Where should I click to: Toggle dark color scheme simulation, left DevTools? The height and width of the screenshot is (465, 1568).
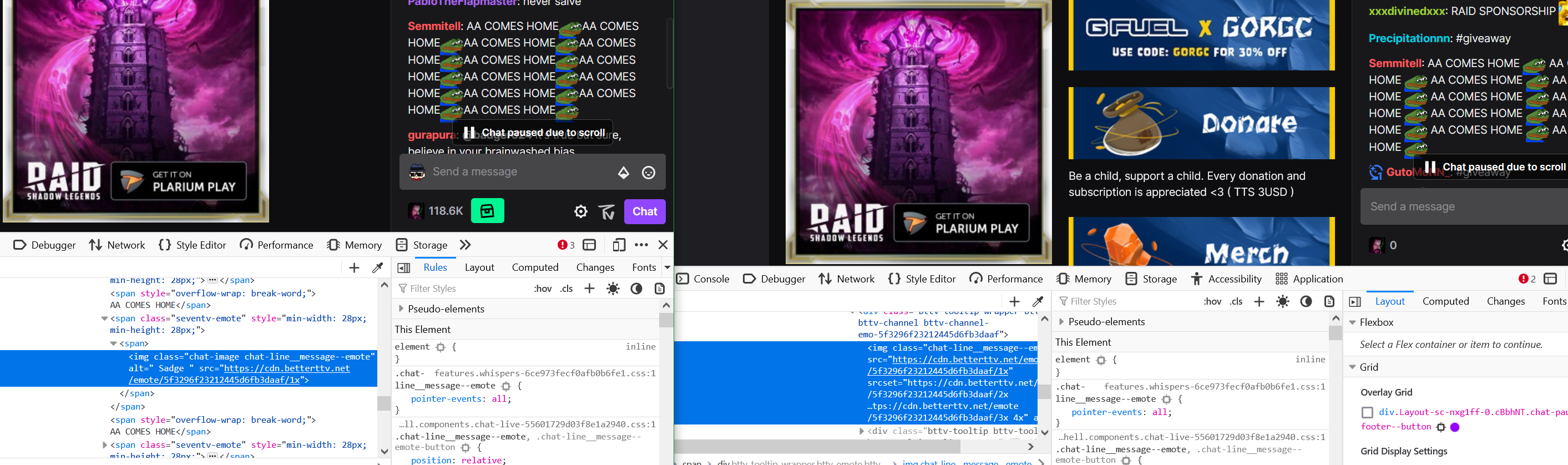point(637,289)
